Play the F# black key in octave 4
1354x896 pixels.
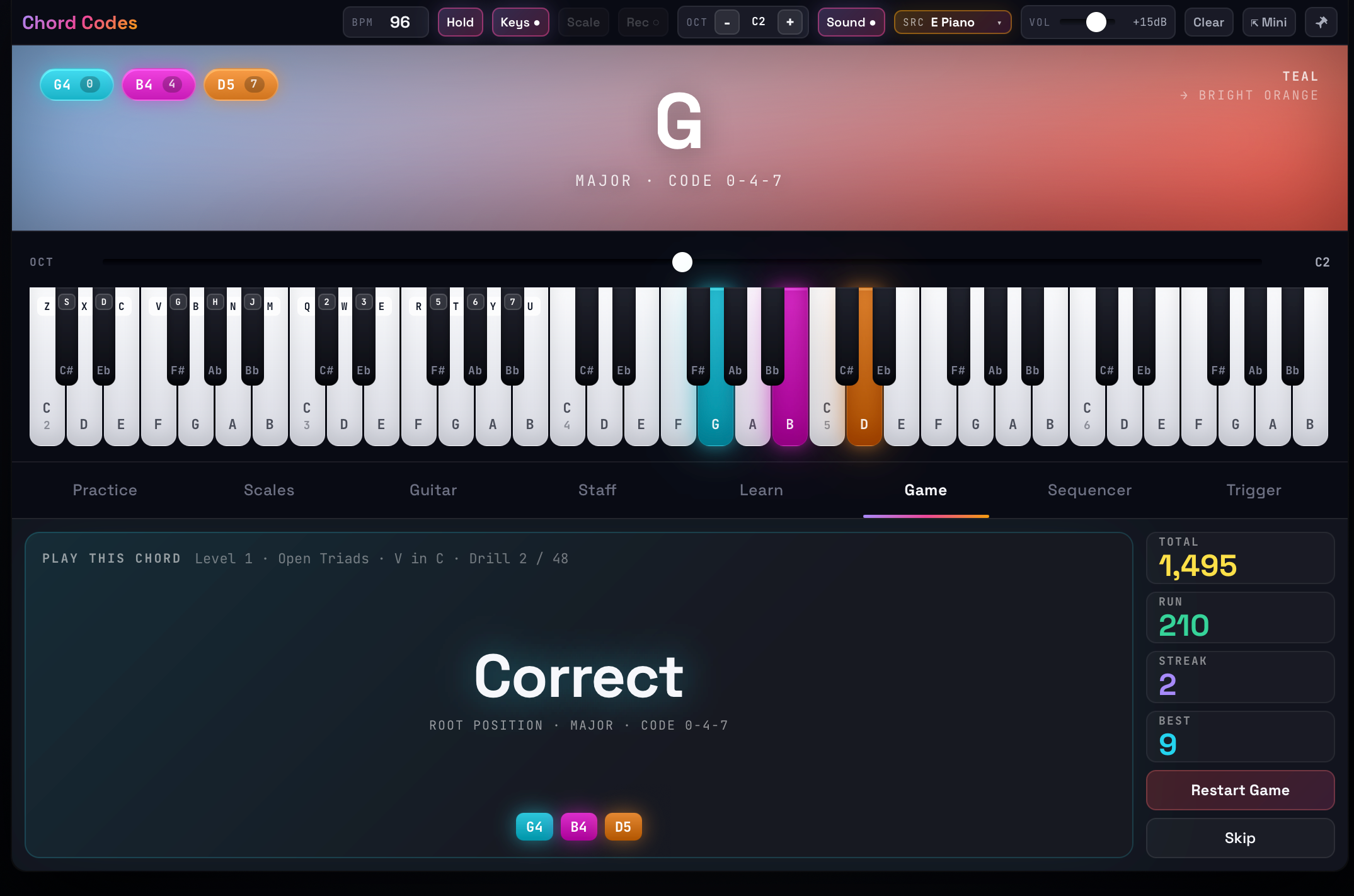(697, 337)
